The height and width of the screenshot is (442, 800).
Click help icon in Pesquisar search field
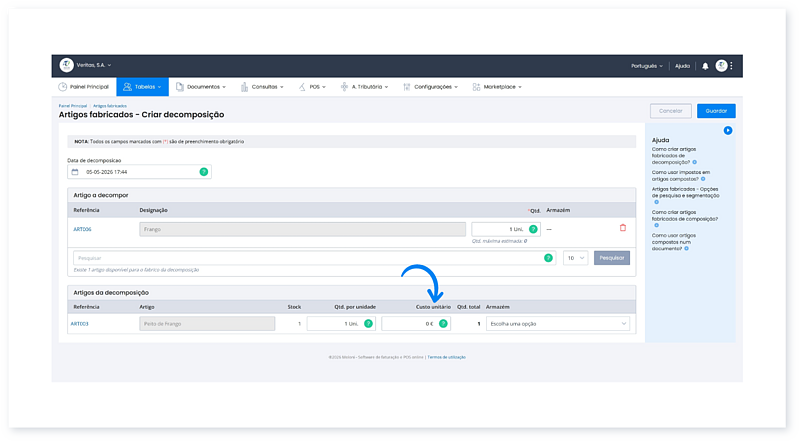point(548,258)
